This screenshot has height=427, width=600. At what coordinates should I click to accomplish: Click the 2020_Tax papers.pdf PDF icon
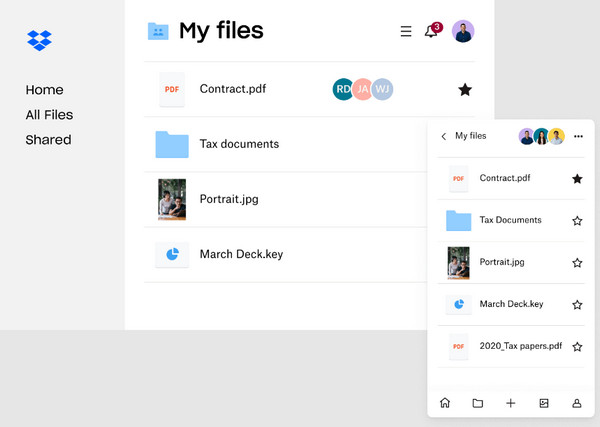coord(458,347)
